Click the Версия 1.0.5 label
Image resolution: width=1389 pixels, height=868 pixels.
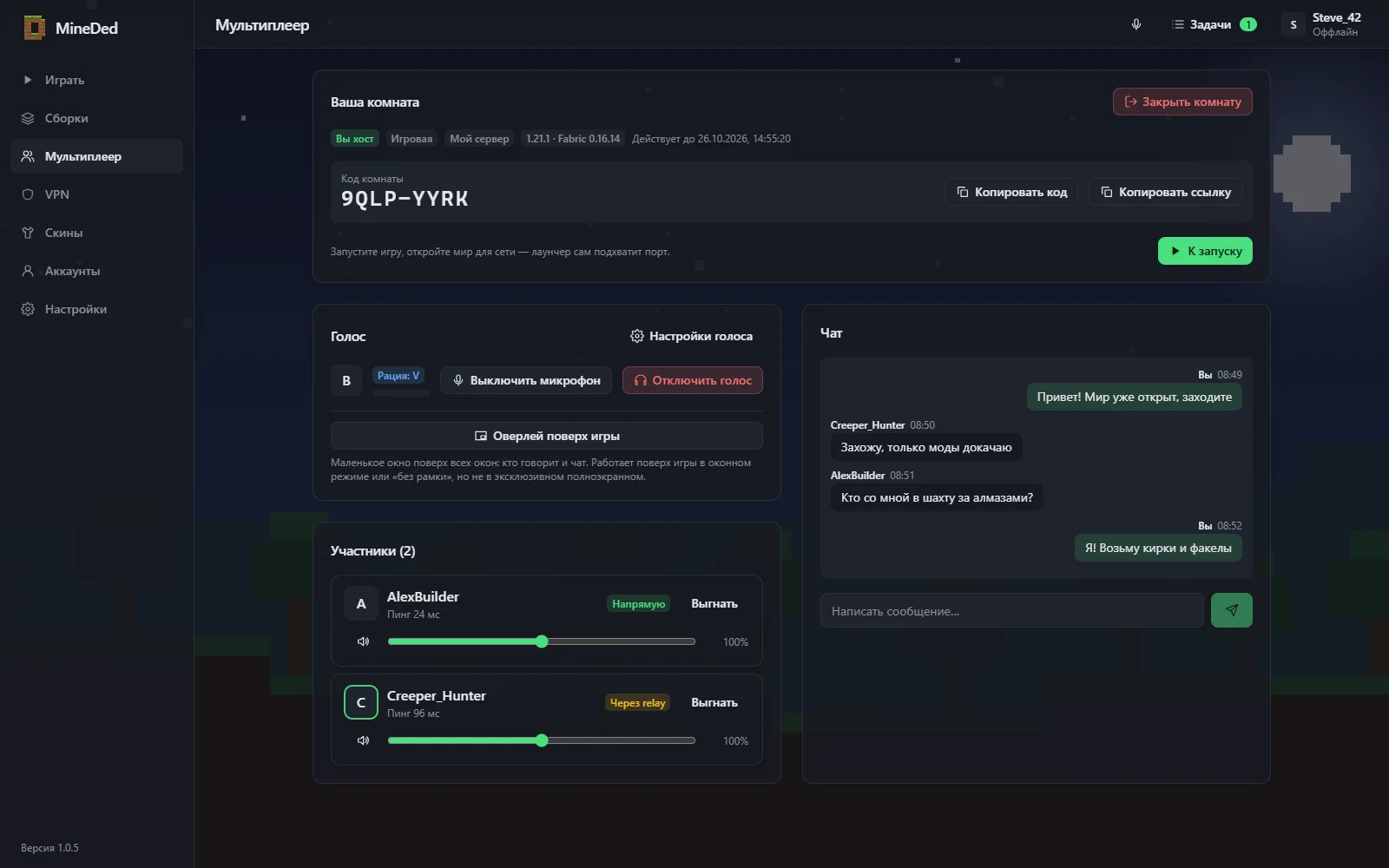[49, 847]
